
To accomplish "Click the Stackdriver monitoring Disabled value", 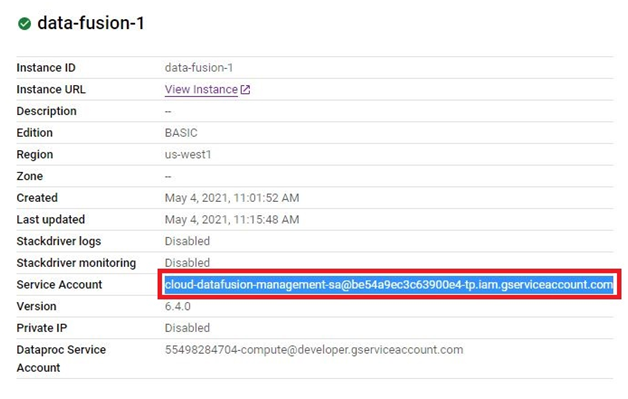I will [x=187, y=263].
